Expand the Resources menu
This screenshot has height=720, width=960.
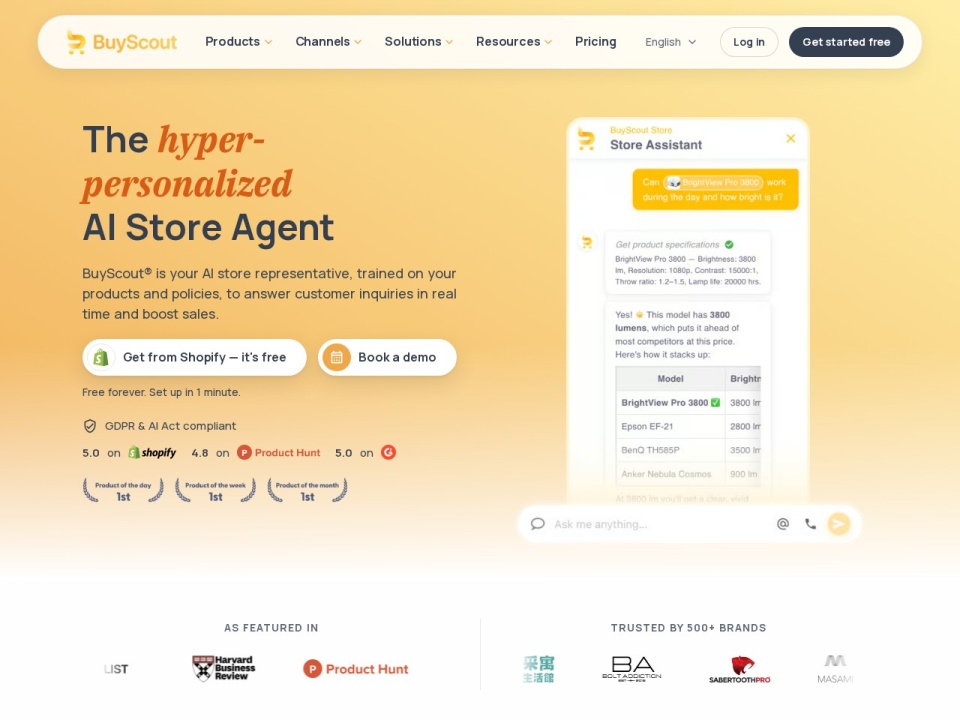tap(514, 42)
